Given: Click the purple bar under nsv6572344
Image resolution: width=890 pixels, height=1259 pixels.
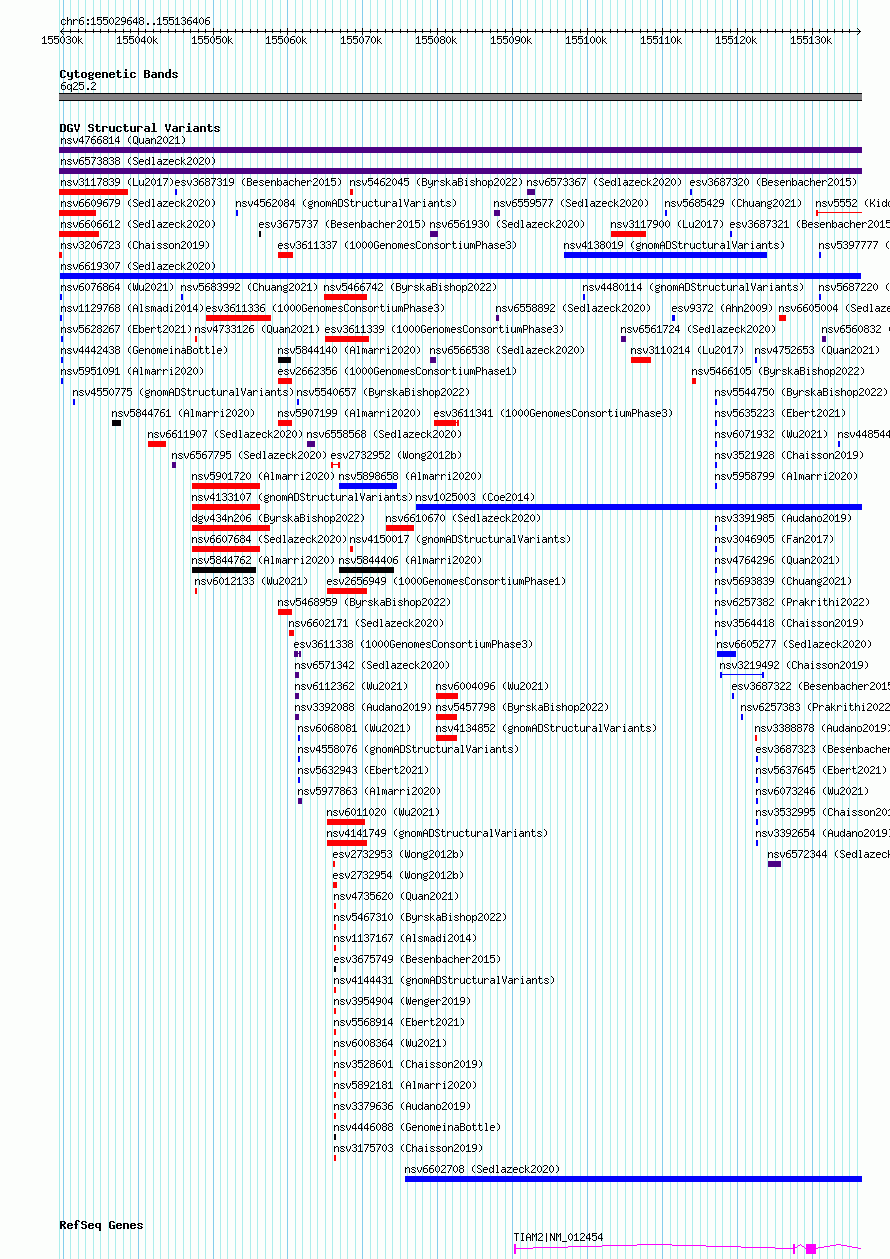Looking at the screenshot, I should 775,864.
